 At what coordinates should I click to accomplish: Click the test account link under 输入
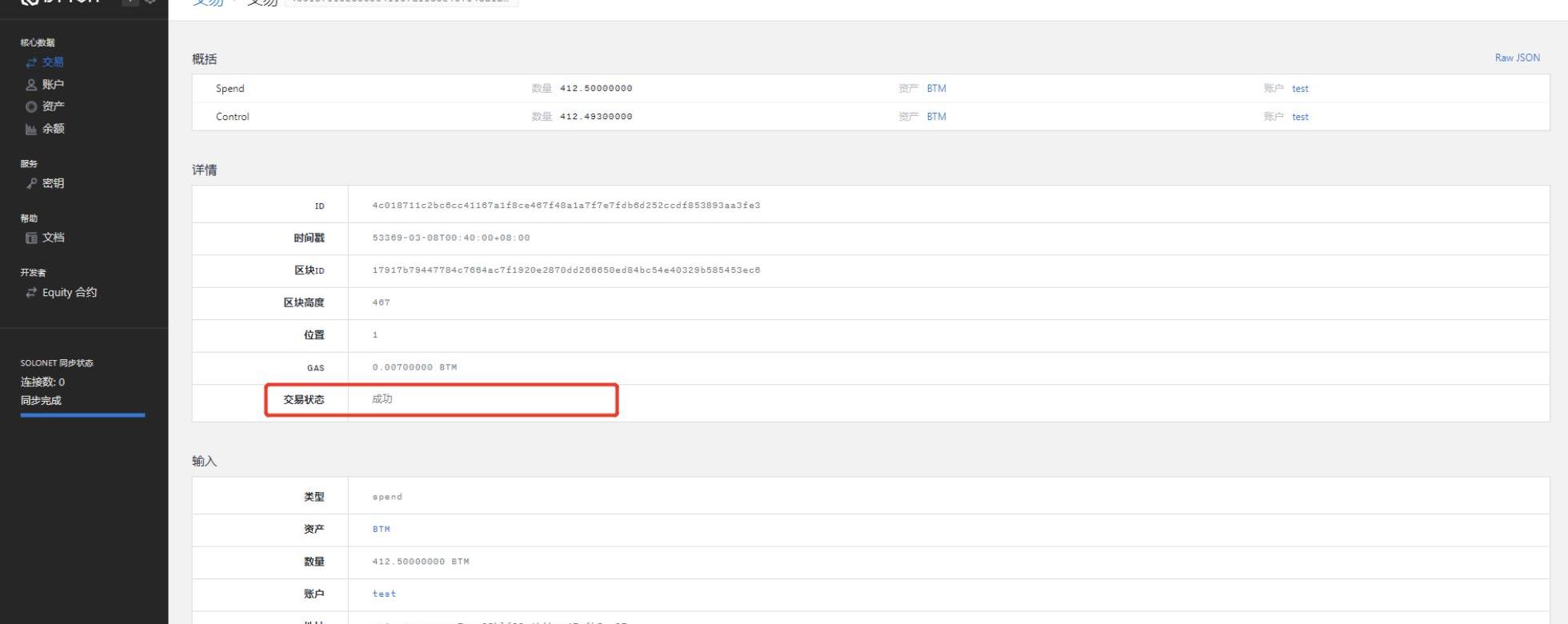coord(384,594)
